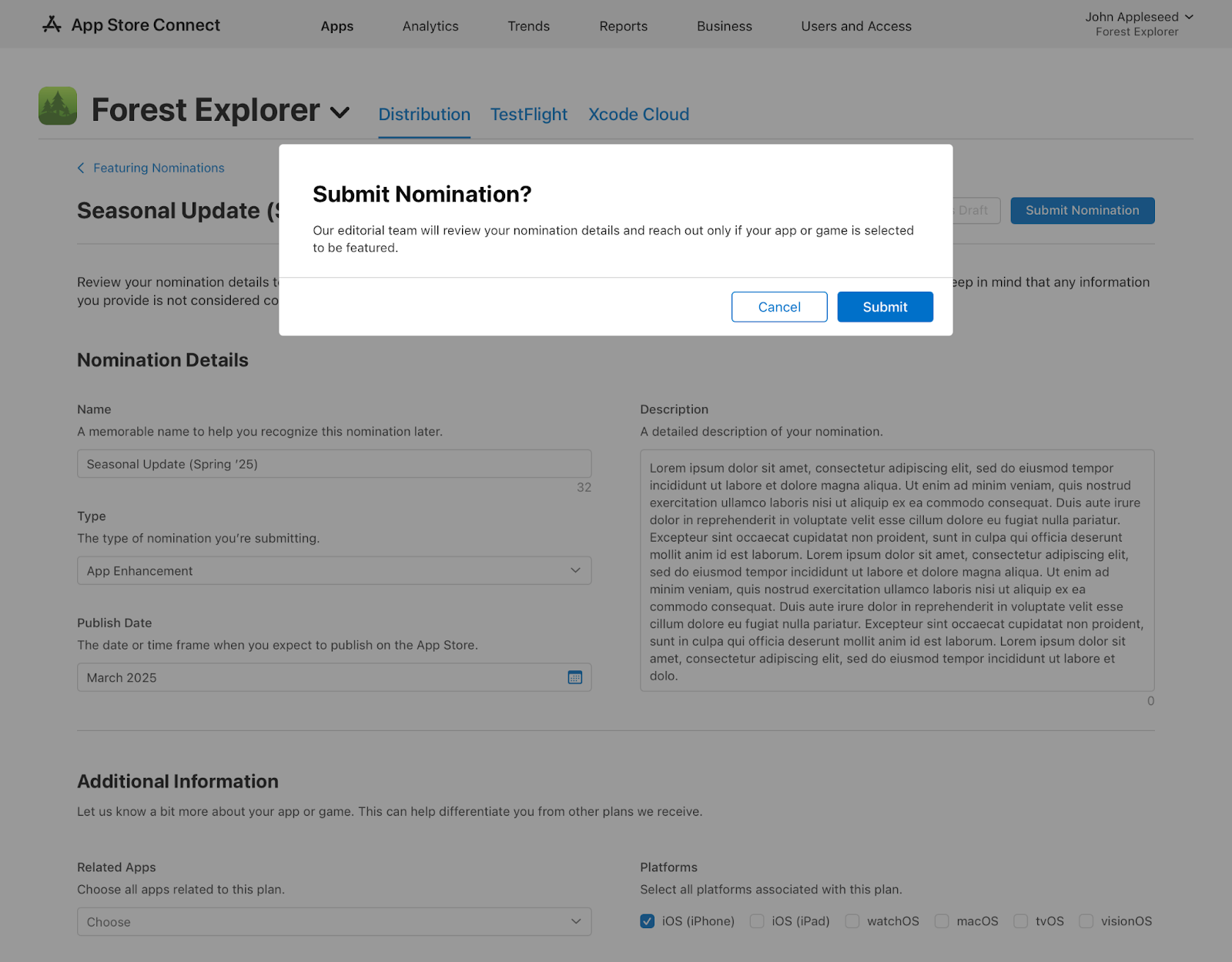Open the Type dropdown showing App Enhancement

click(334, 571)
